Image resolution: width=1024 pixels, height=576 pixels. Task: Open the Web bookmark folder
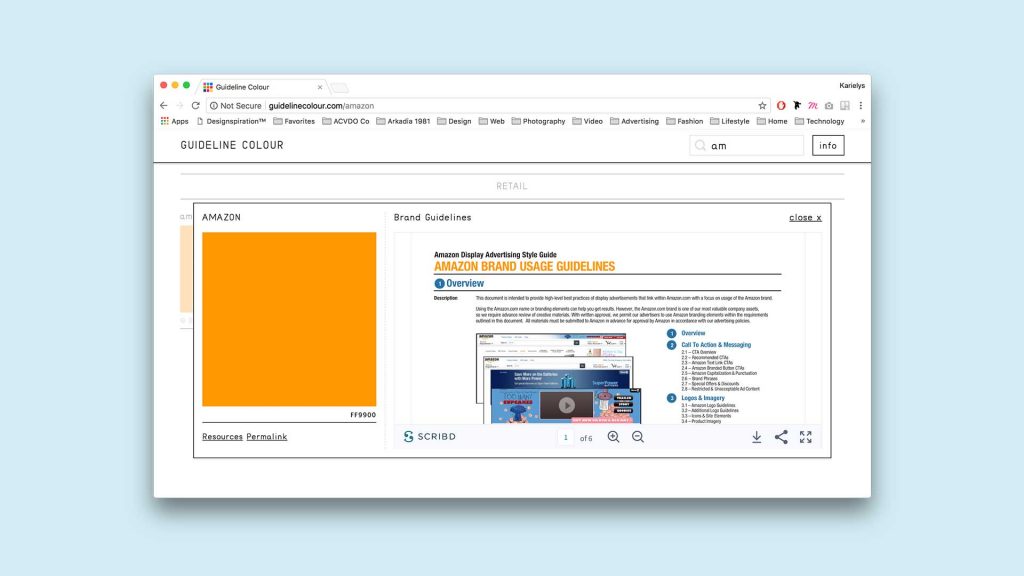492,121
